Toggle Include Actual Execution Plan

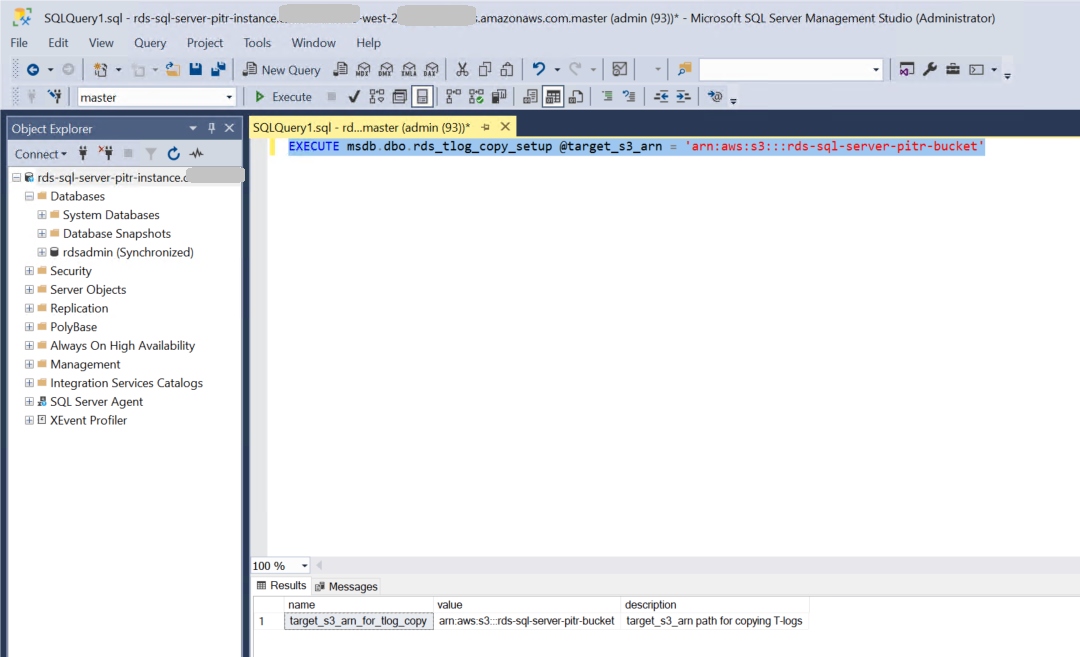pyautogui.click(x=451, y=96)
